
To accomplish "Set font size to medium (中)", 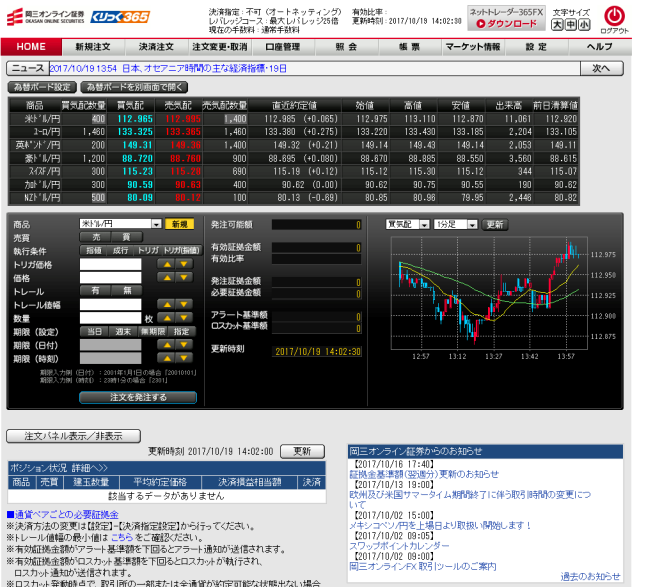I will 571,25.
